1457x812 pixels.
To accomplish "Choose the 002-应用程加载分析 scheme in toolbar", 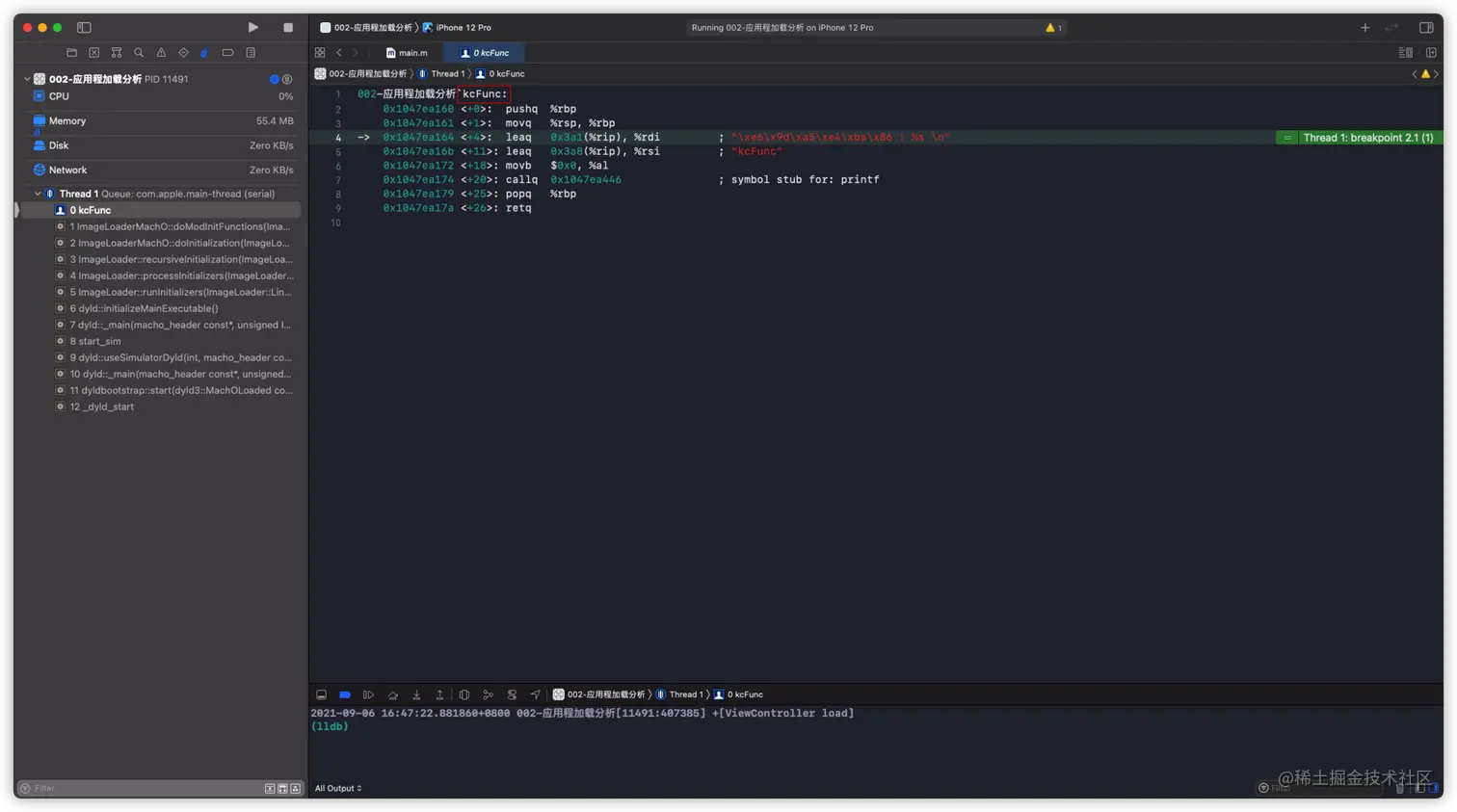I will click(366, 28).
